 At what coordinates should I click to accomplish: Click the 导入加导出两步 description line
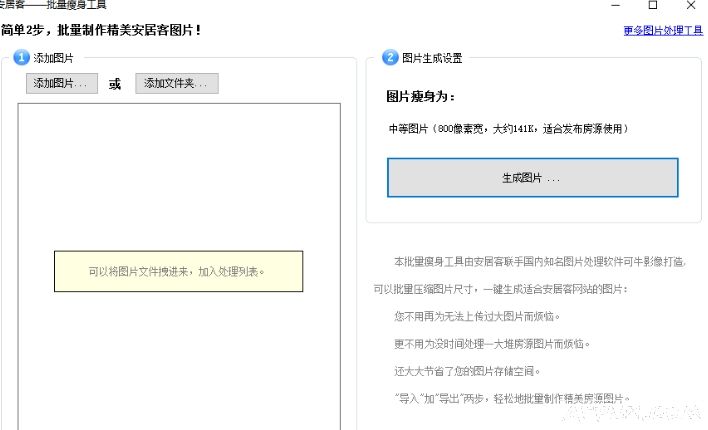click(x=512, y=398)
